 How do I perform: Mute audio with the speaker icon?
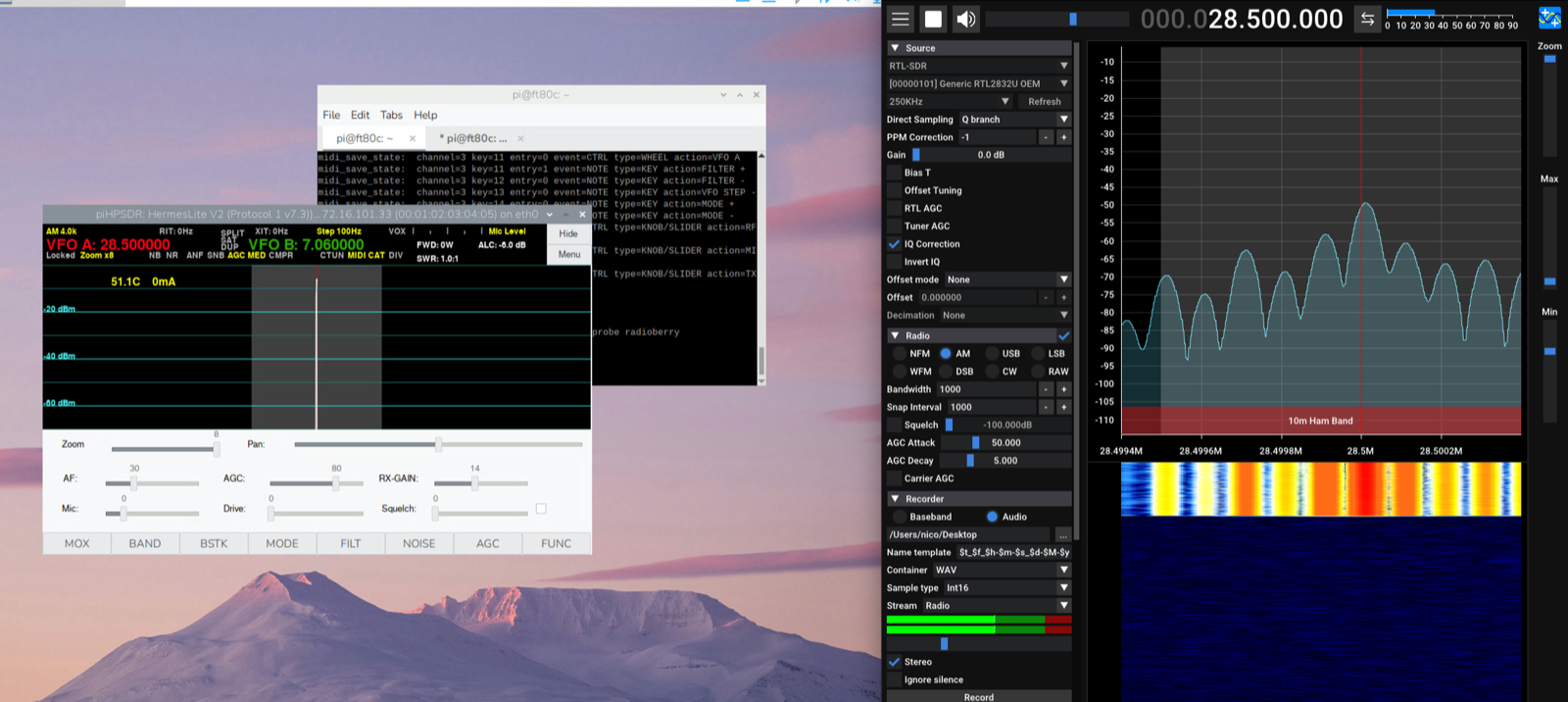click(966, 19)
